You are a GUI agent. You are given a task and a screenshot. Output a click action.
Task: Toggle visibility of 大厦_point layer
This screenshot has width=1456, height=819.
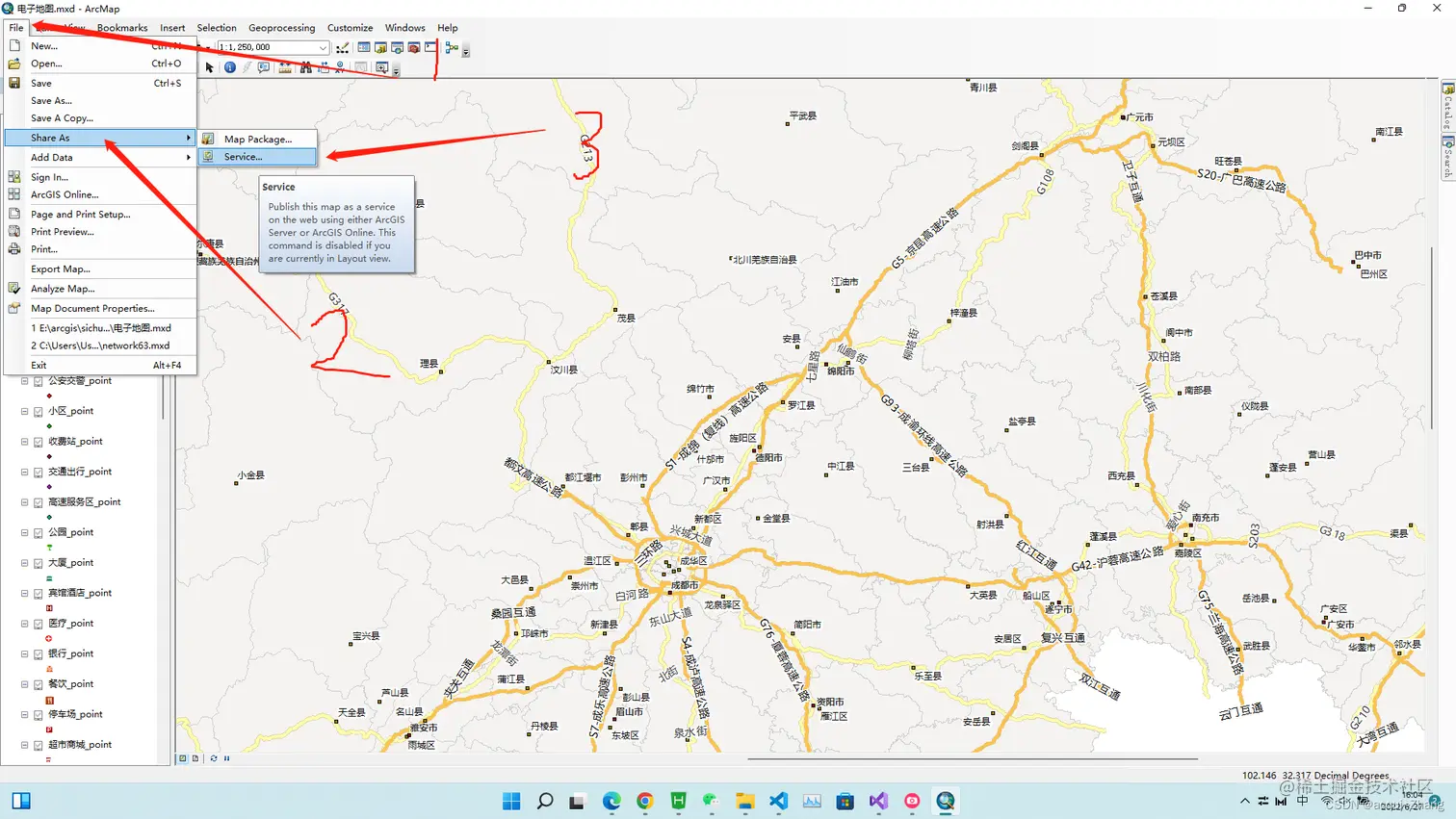tap(39, 564)
